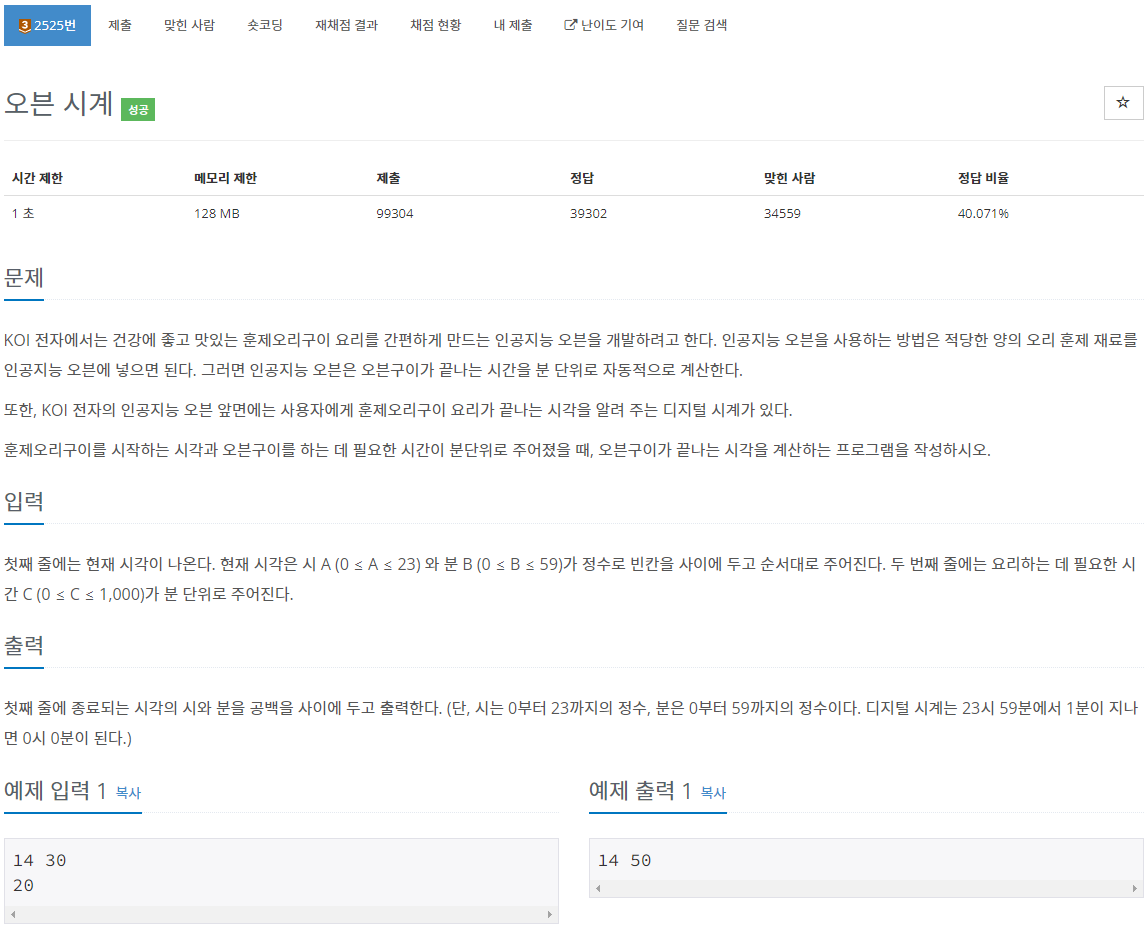This screenshot has height=925, width=1147.
Task: Copy 예제 출력 1 using 복사 link
Action: coord(713,793)
